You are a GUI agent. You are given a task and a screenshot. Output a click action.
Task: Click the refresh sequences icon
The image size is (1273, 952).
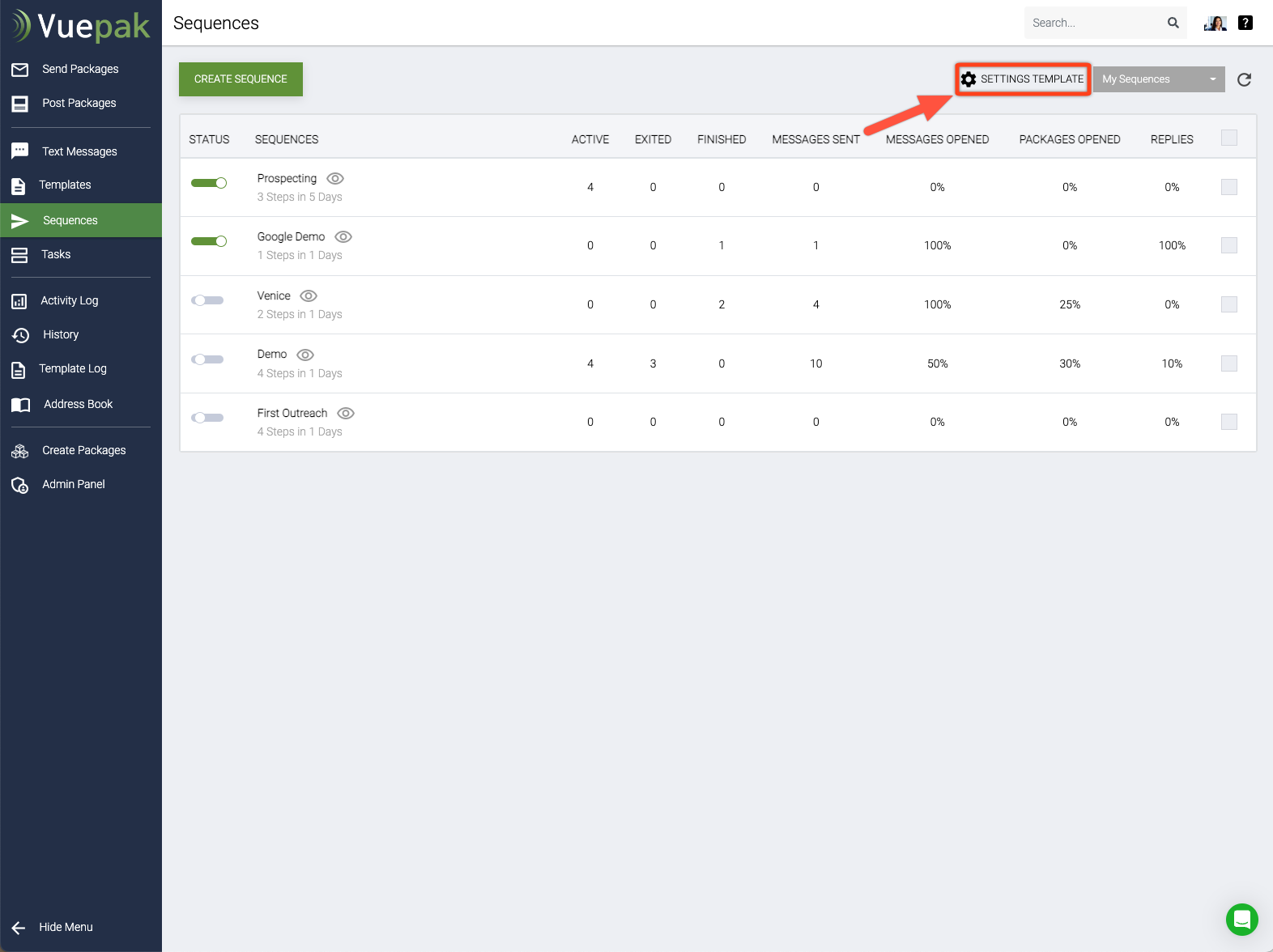(1244, 79)
